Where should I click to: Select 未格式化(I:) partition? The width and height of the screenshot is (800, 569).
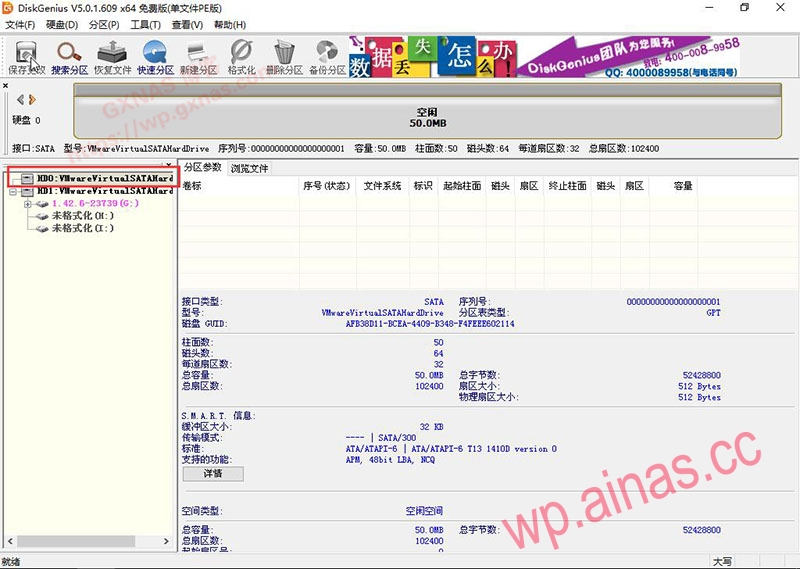pyautogui.click(x=83, y=228)
